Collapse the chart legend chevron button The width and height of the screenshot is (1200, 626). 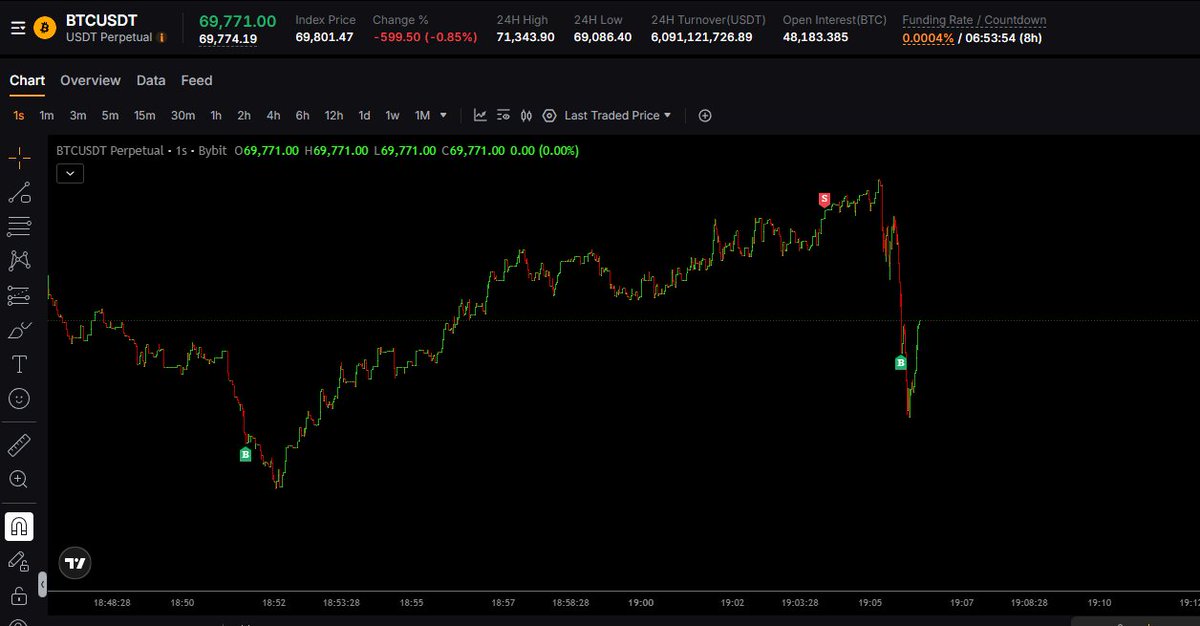click(x=70, y=173)
